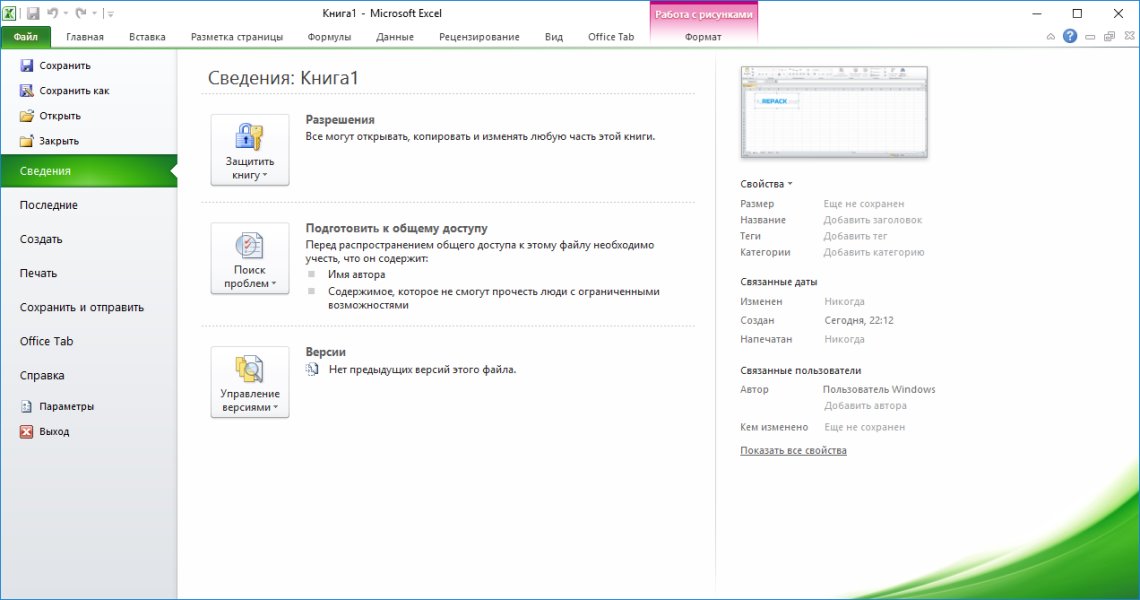Click the Close workbook icon in left menu
This screenshot has height=600, width=1140.
pos(27,141)
